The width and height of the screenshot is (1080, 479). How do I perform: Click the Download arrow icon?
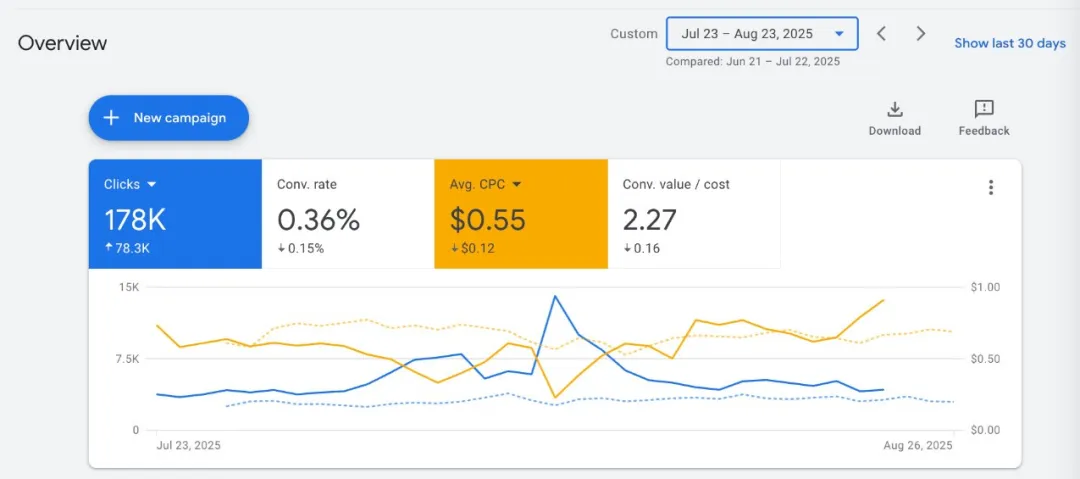tap(894, 109)
